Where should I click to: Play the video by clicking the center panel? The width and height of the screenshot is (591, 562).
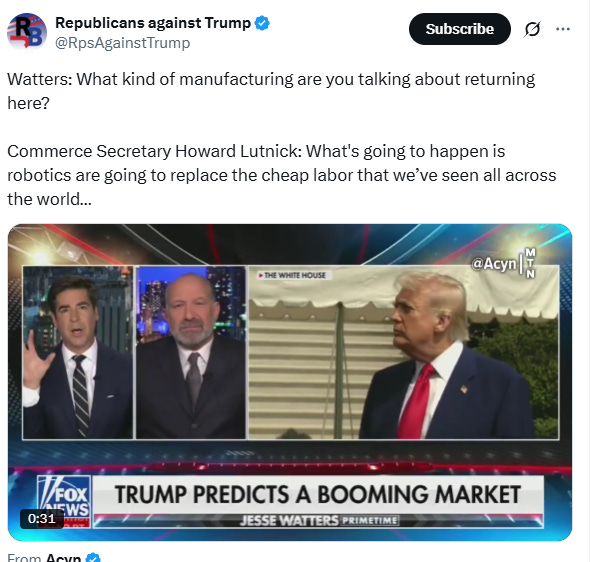pyautogui.click(x=190, y=352)
